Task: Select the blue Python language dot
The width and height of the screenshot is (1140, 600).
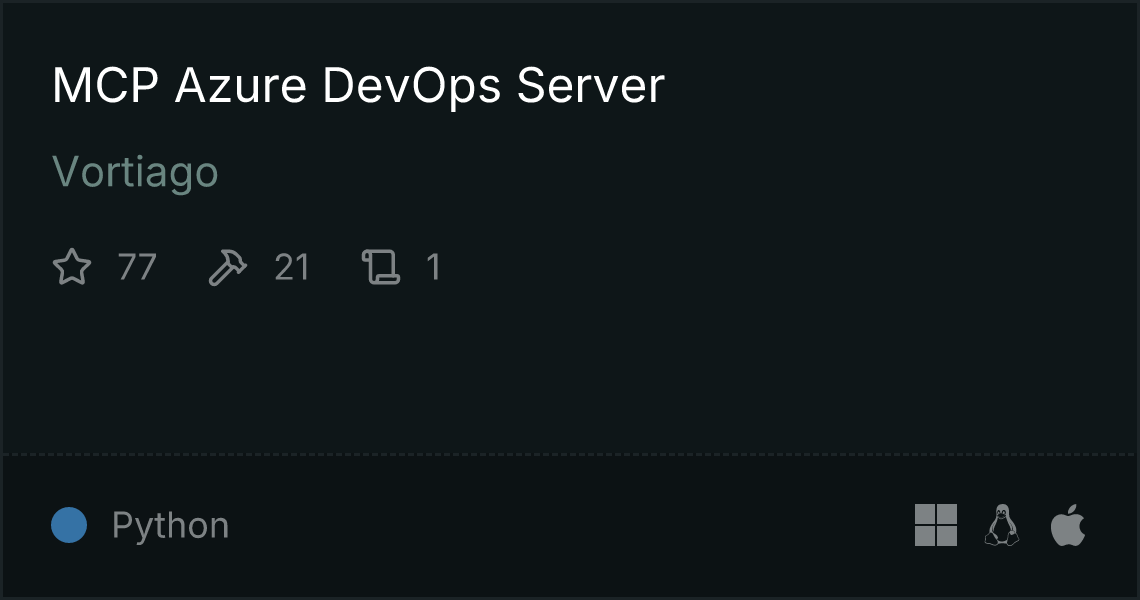Action: 69,525
